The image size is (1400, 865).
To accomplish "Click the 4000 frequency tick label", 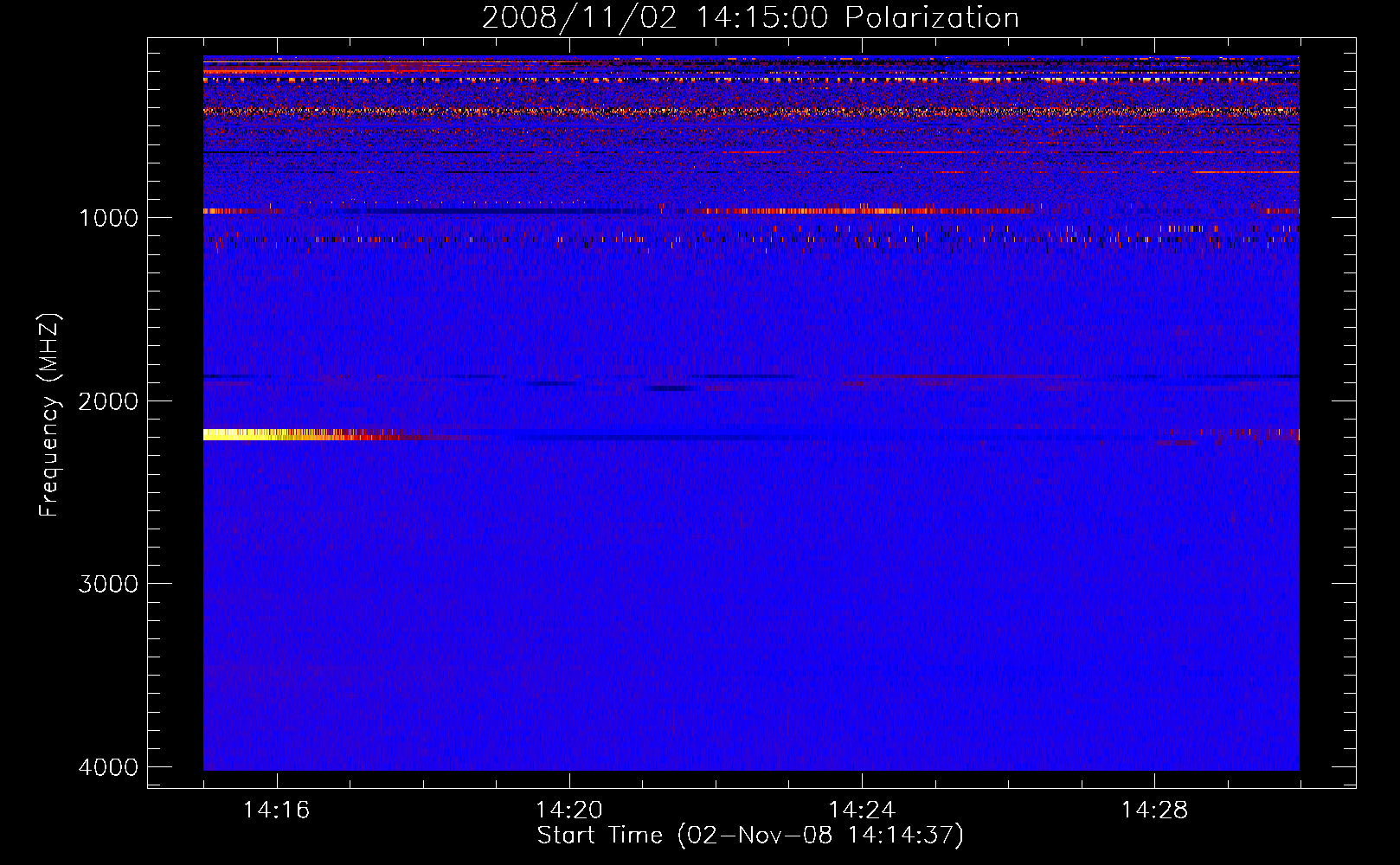I will pos(108,767).
